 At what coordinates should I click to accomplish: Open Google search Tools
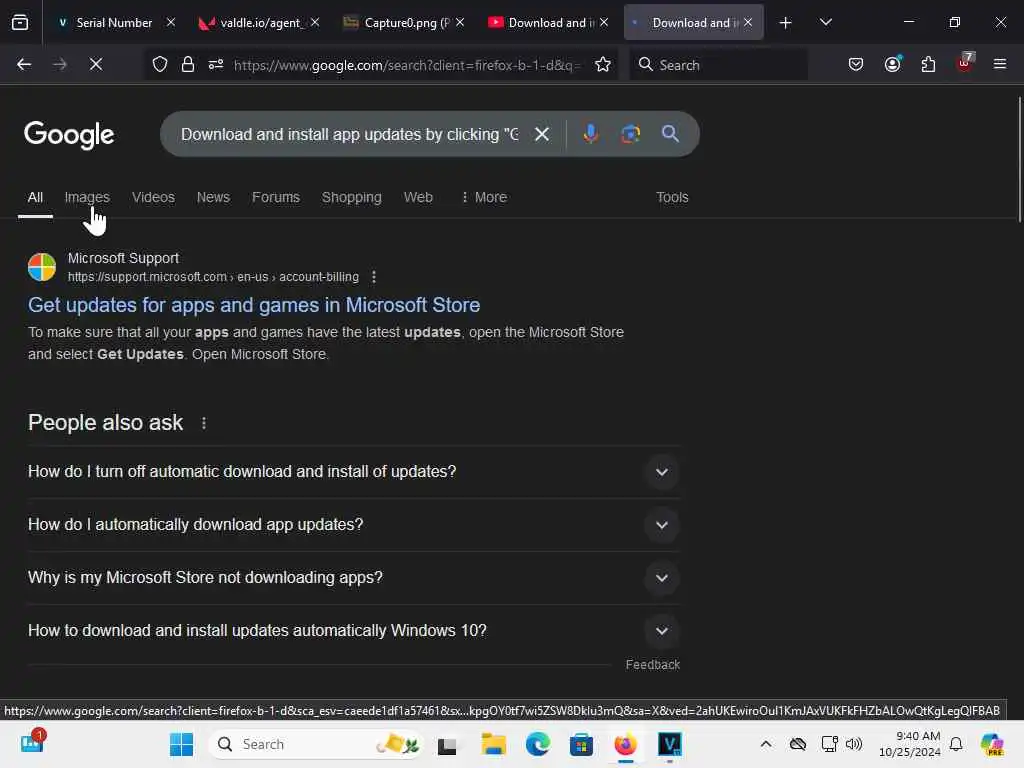click(x=672, y=197)
